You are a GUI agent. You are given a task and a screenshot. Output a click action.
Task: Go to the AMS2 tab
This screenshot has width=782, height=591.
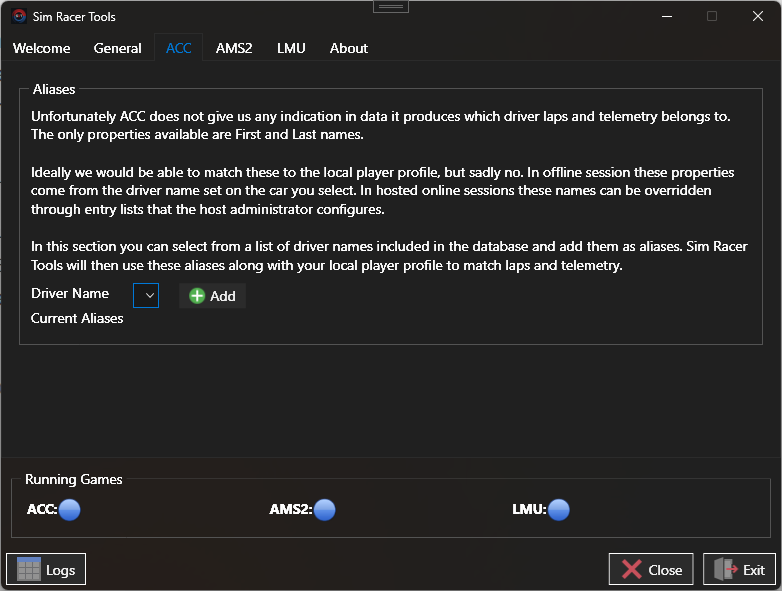pyautogui.click(x=234, y=48)
